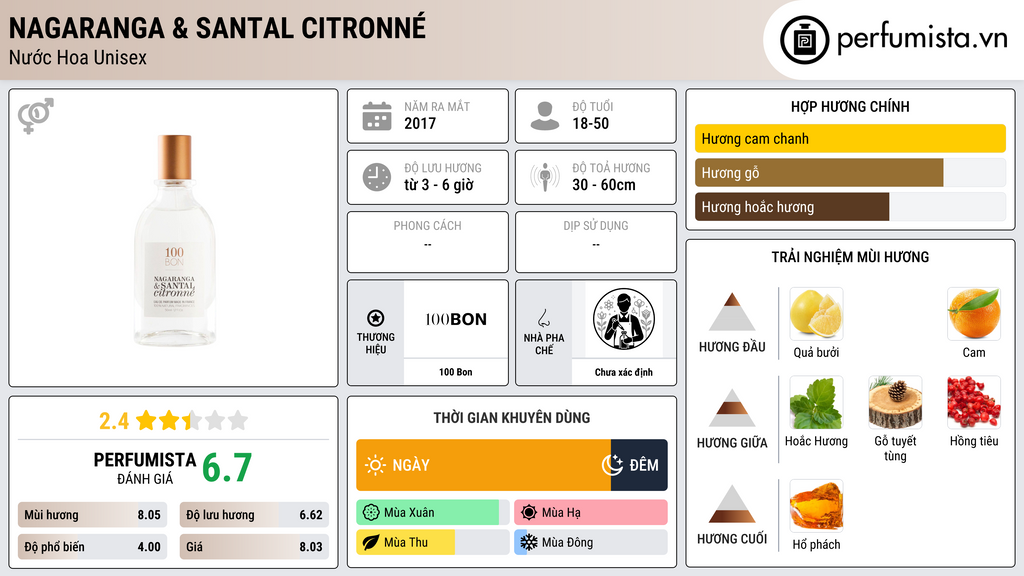Screen dimensions: 1024x576
Task: Click the Trải nghiệm mùi hương heading
Action: pos(850,257)
